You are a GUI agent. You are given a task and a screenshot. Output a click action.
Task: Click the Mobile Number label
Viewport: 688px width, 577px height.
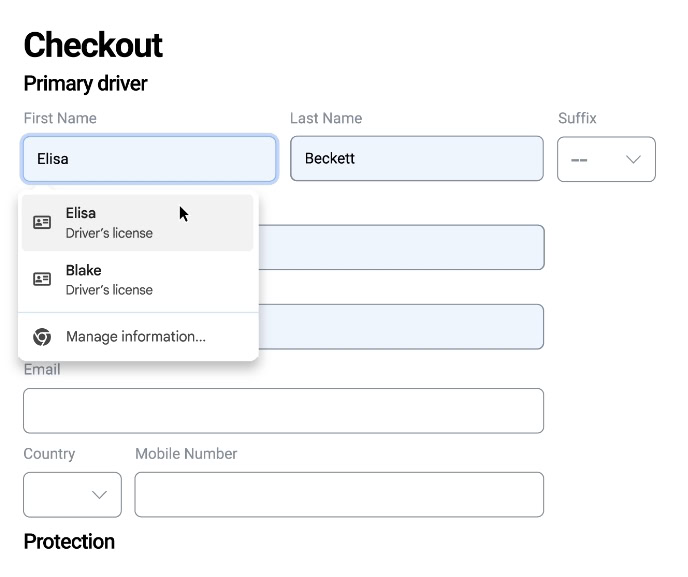186,454
